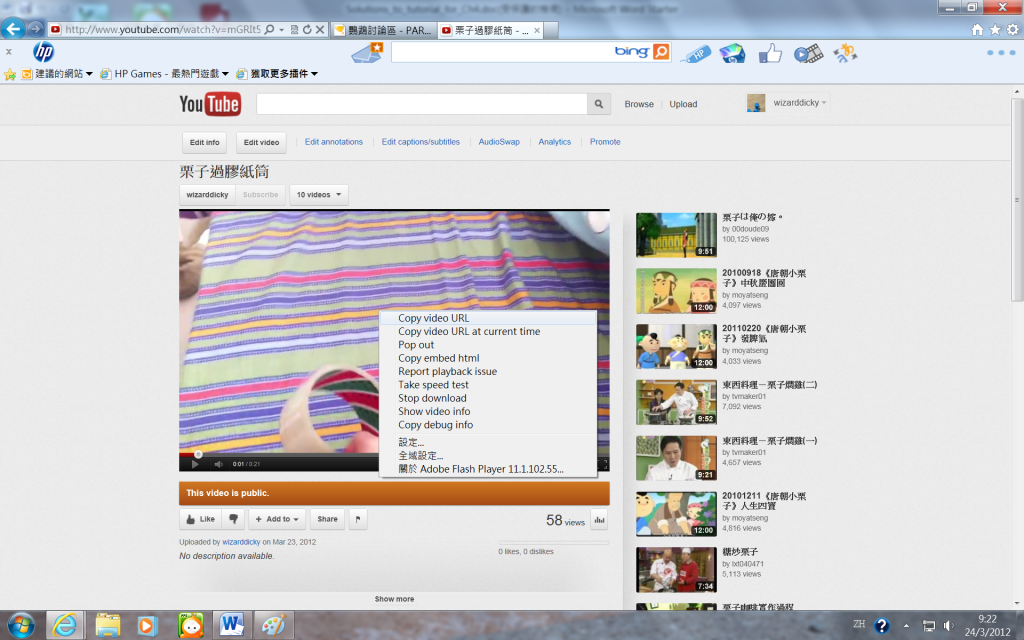The image size is (1024, 640).
Task: Show video statistics with the bar chart icon
Action: [599, 520]
